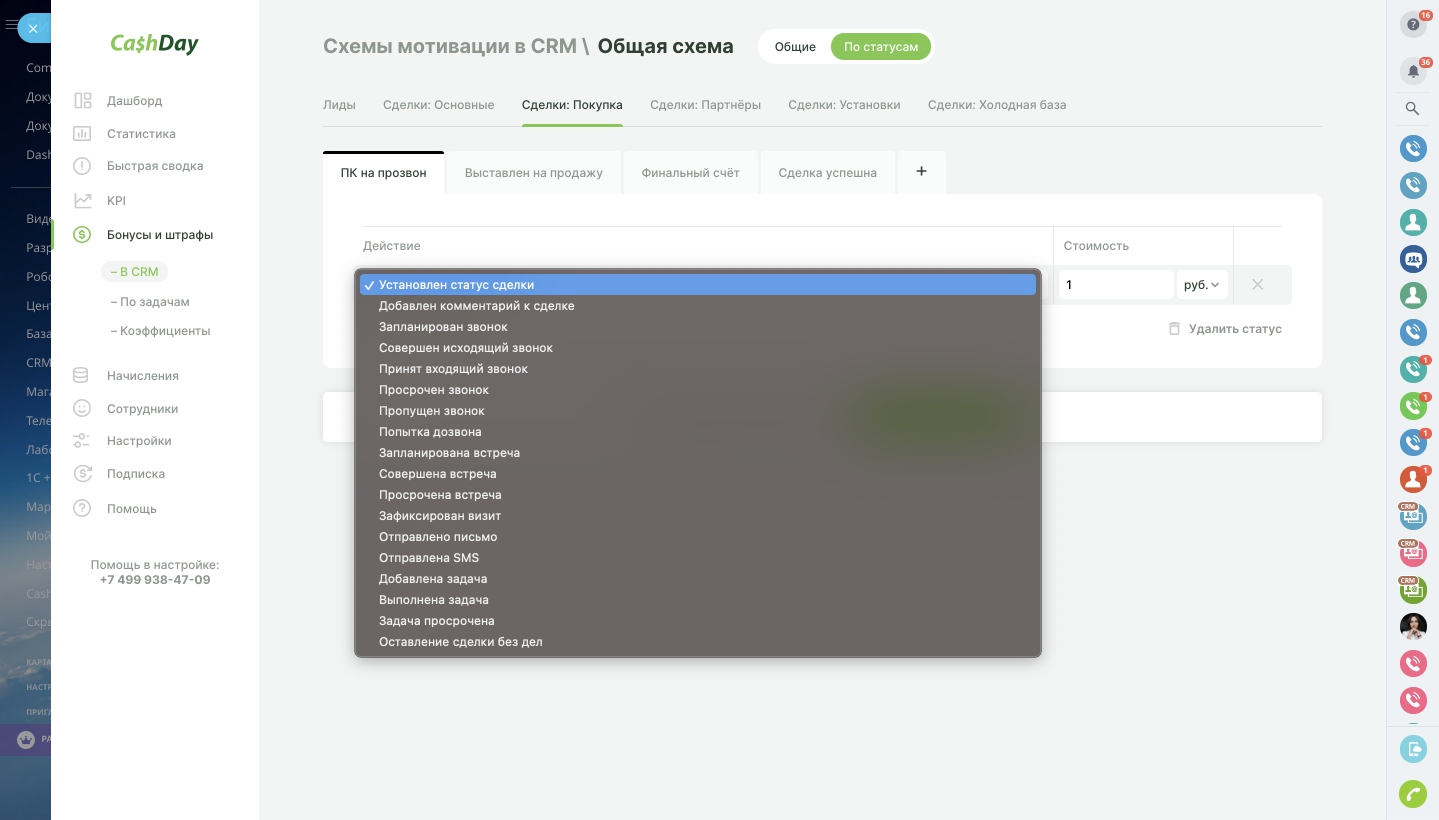Image resolution: width=1439 pixels, height=820 pixels.
Task: Click the Помощь question mark icon
Action: (83, 509)
